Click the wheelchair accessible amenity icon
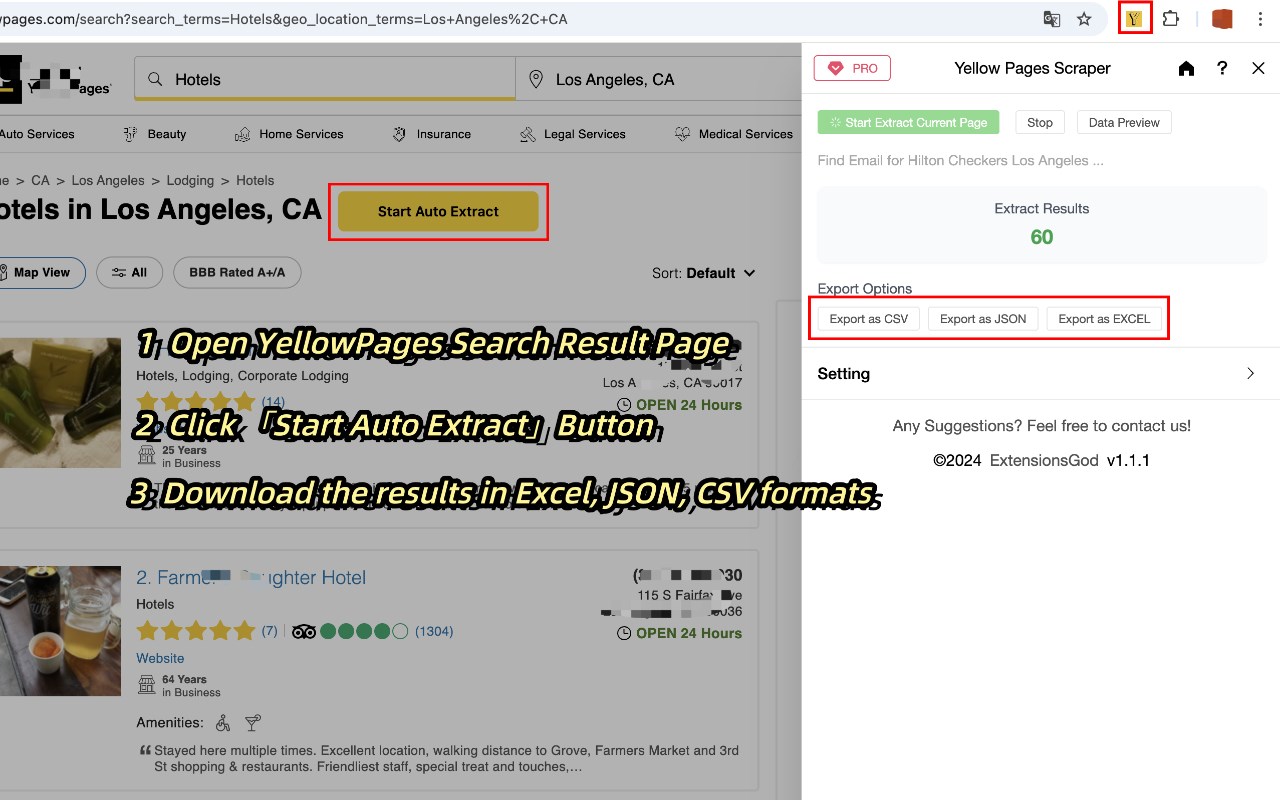The image size is (1280, 800). 223,722
